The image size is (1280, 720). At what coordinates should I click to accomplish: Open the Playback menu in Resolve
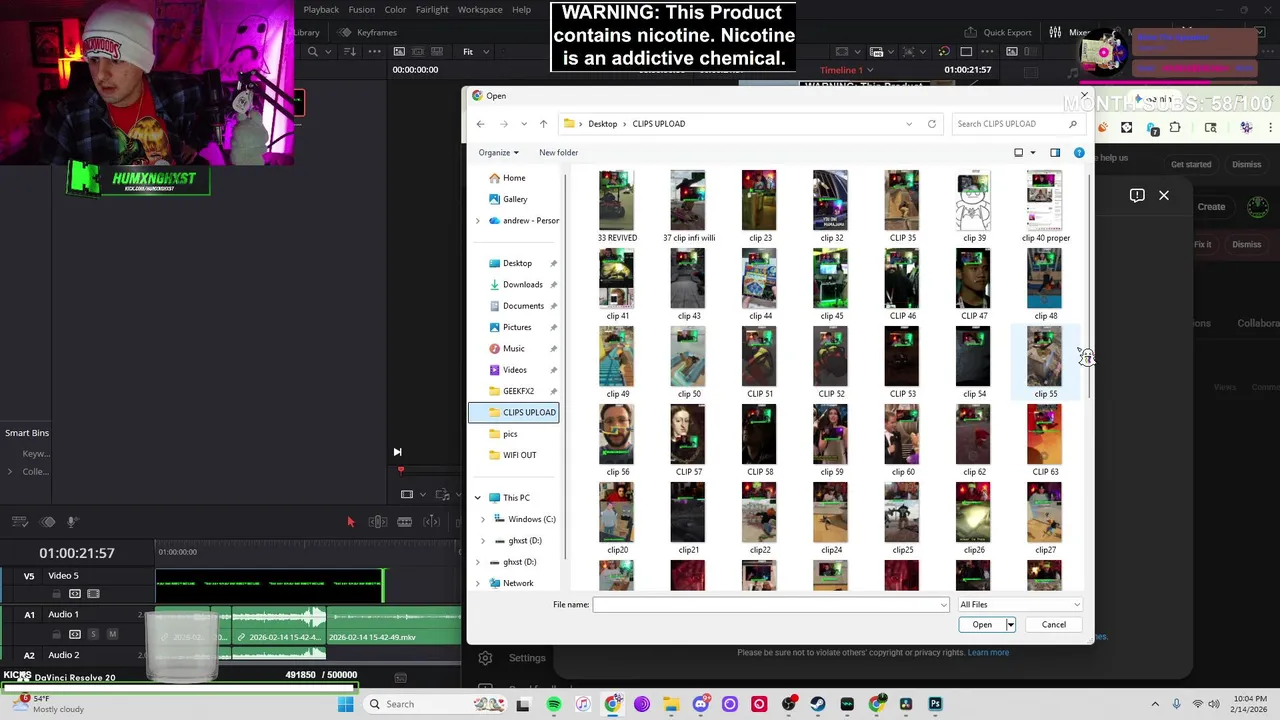point(321,10)
